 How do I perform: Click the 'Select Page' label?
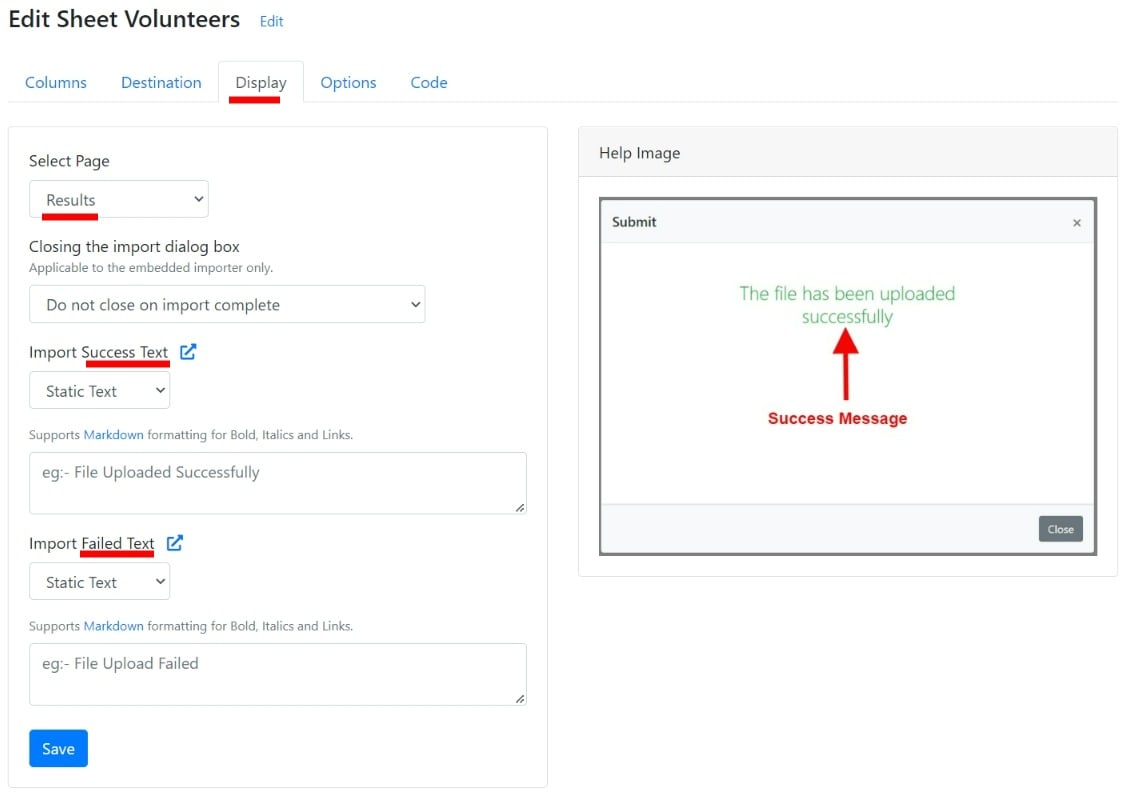[x=69, y=161]
